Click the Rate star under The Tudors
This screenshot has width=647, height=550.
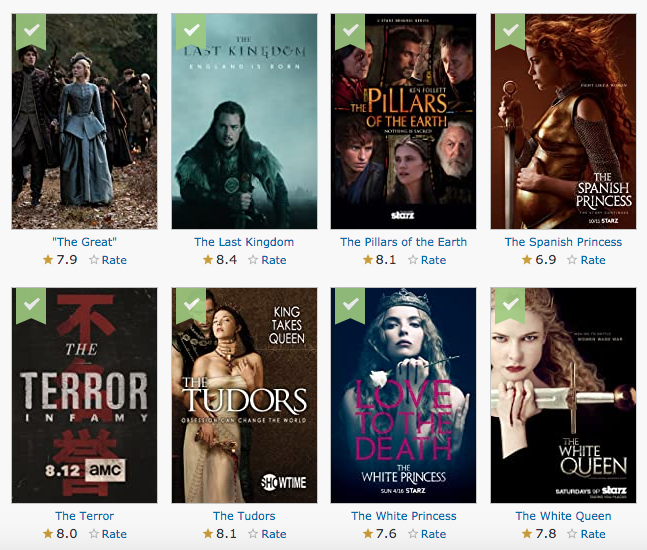[253, 534]
